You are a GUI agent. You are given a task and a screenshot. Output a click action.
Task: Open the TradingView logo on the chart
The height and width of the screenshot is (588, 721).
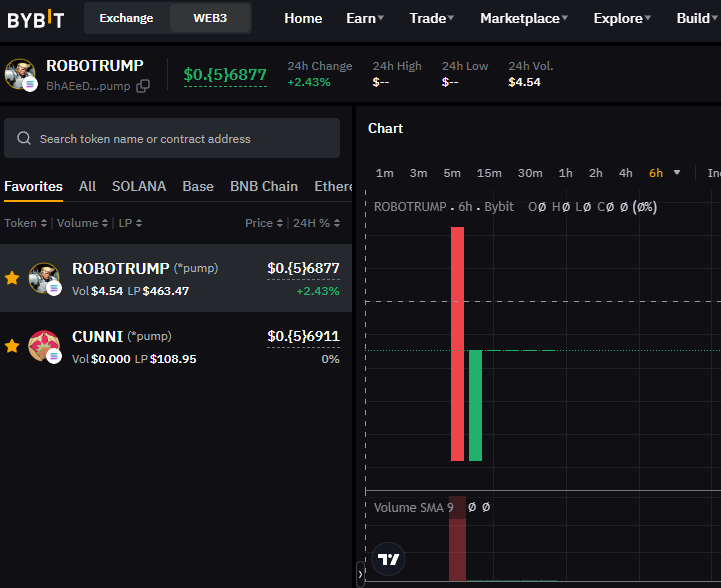(388, 559)
